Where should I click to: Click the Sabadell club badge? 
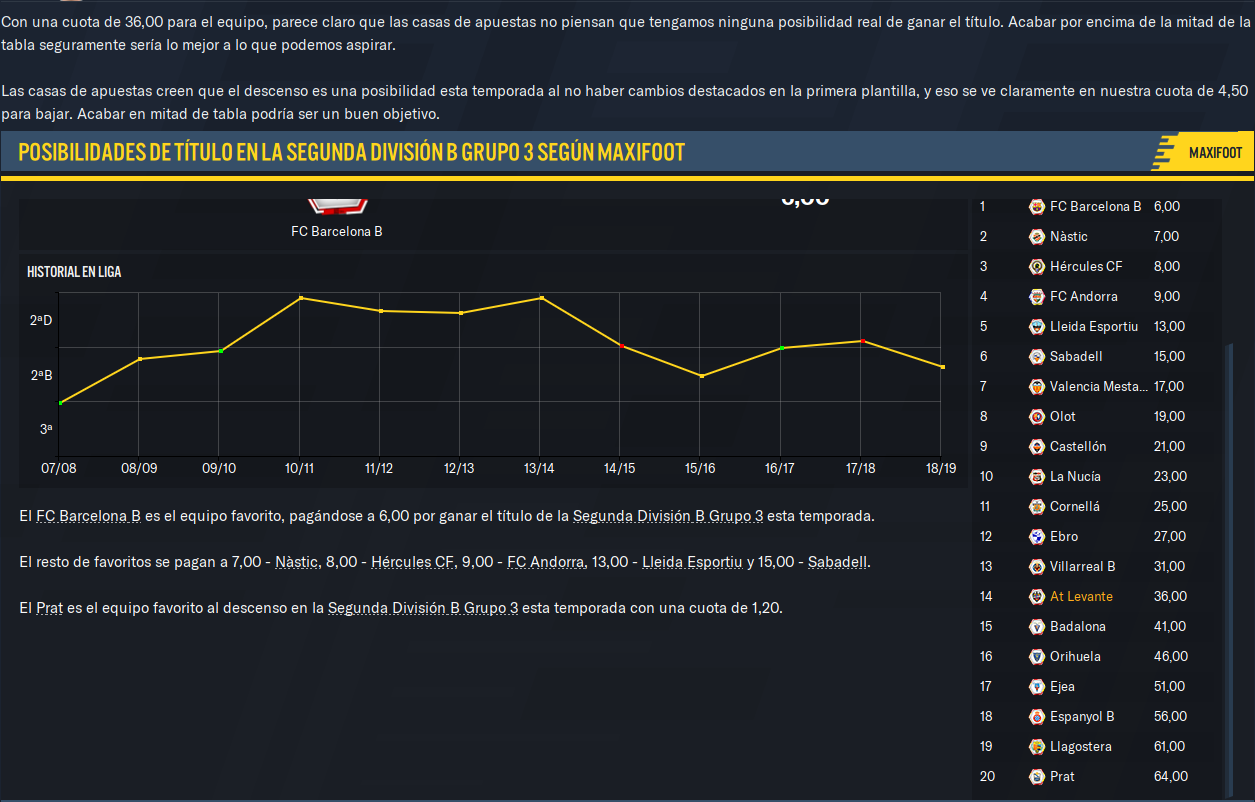tap(1037, 357)
